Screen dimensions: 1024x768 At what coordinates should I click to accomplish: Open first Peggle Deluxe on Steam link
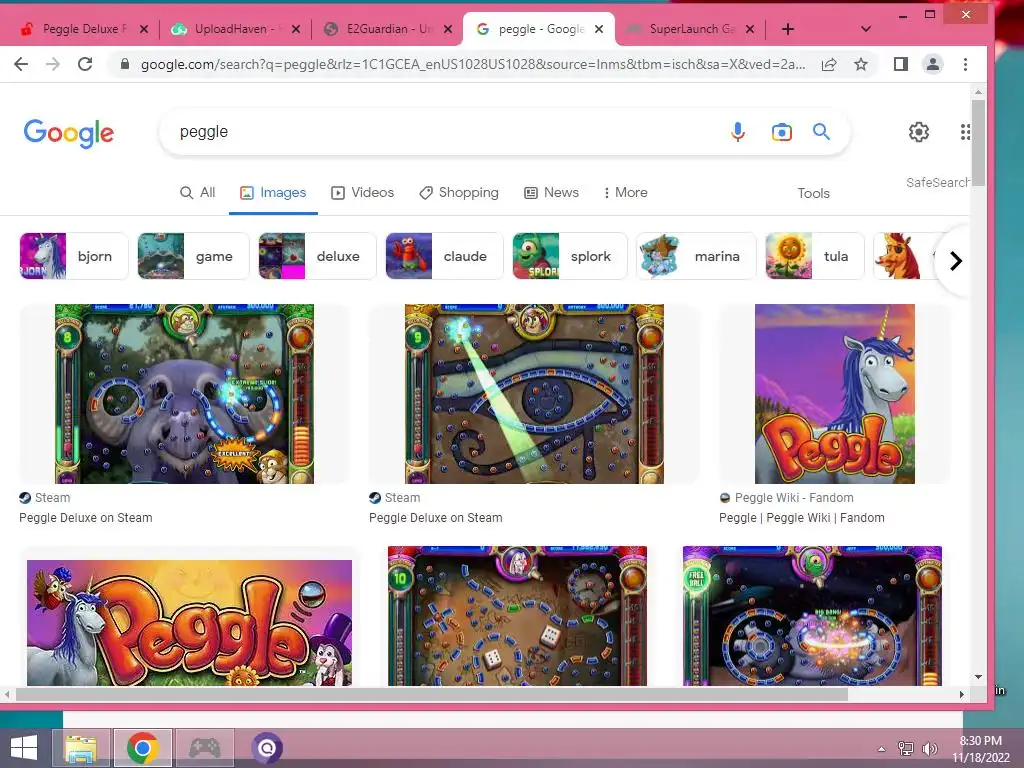[86, 518]
